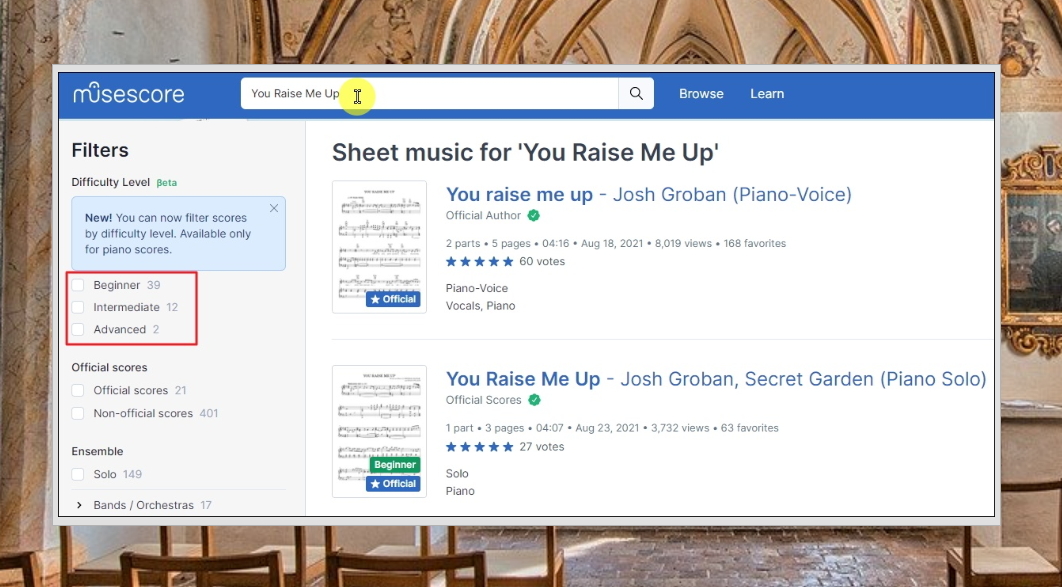
Task: Open the Browse menu
Action: [701, 93]
